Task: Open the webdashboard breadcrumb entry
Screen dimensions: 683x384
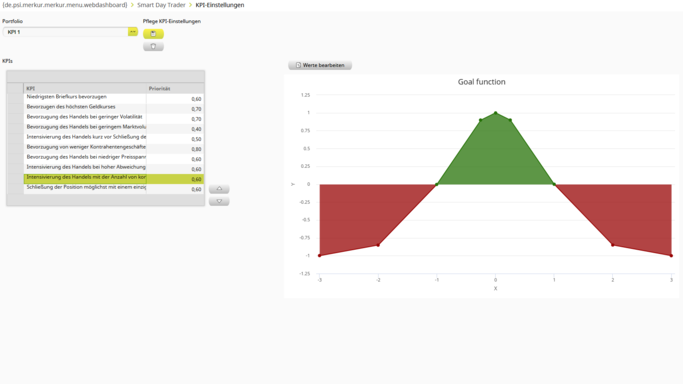Action: (64, 5)
